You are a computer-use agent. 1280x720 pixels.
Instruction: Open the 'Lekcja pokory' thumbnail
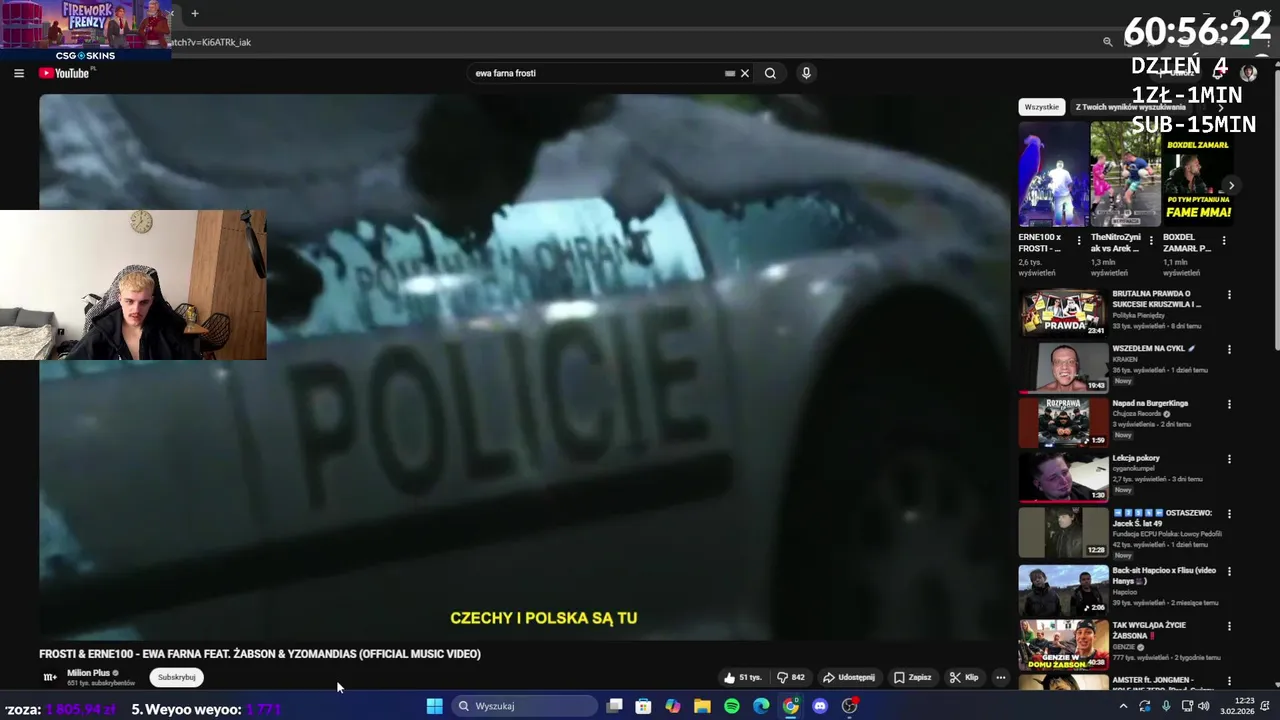[1063, 476]
